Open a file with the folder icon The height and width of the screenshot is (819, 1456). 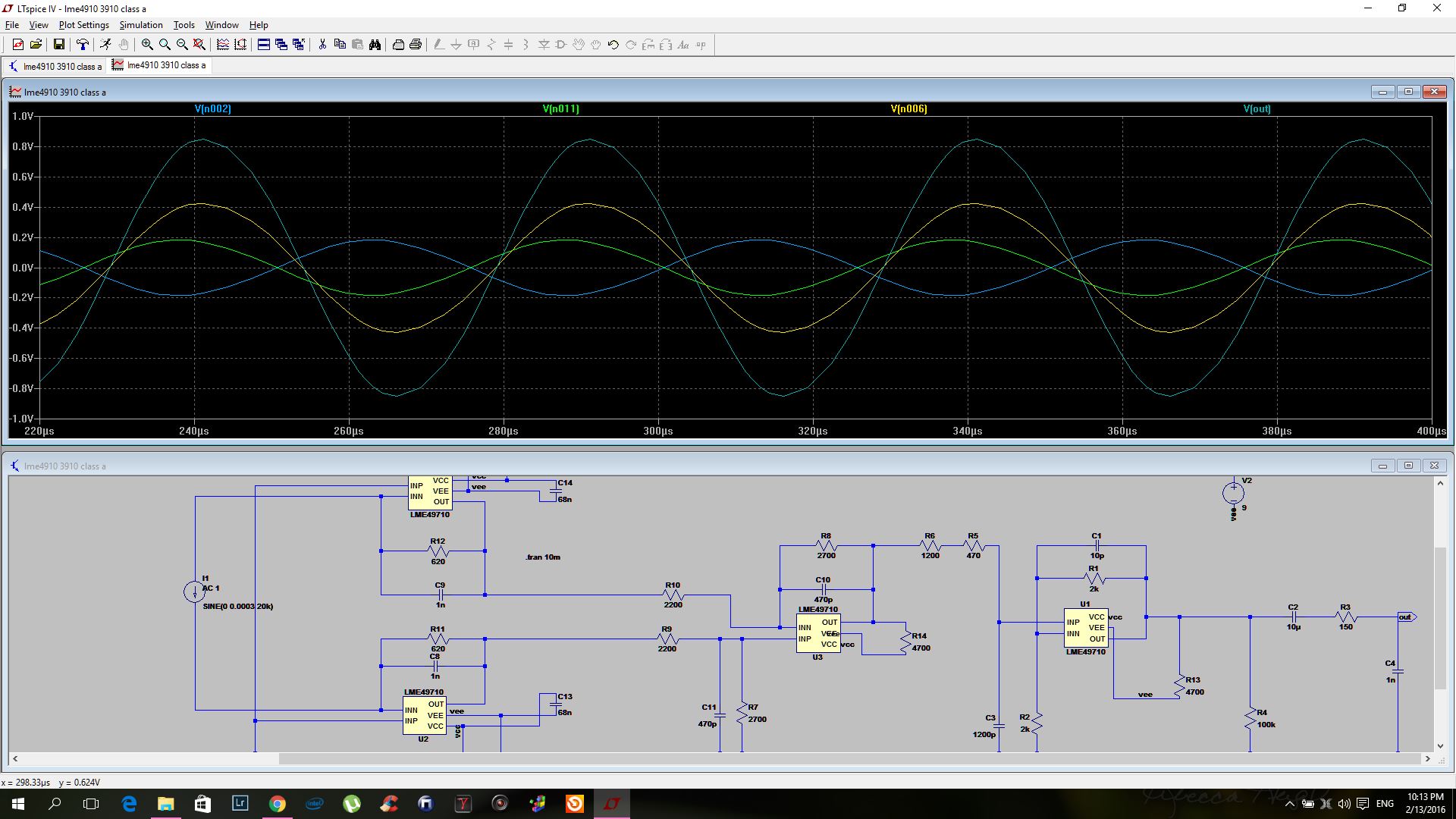coord(36,45)
